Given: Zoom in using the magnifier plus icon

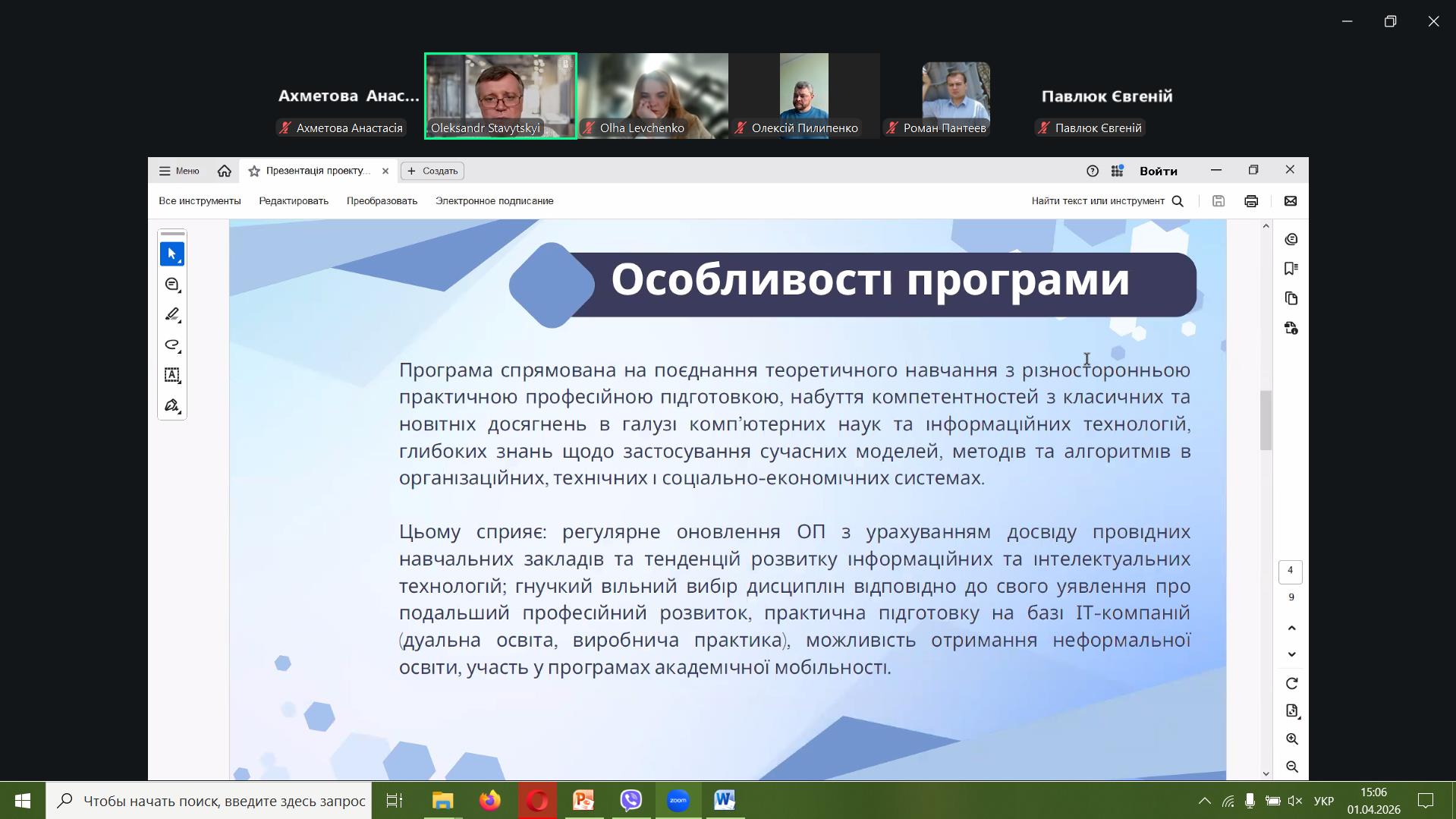Looking at the screenshot, I should point(1291,739).
